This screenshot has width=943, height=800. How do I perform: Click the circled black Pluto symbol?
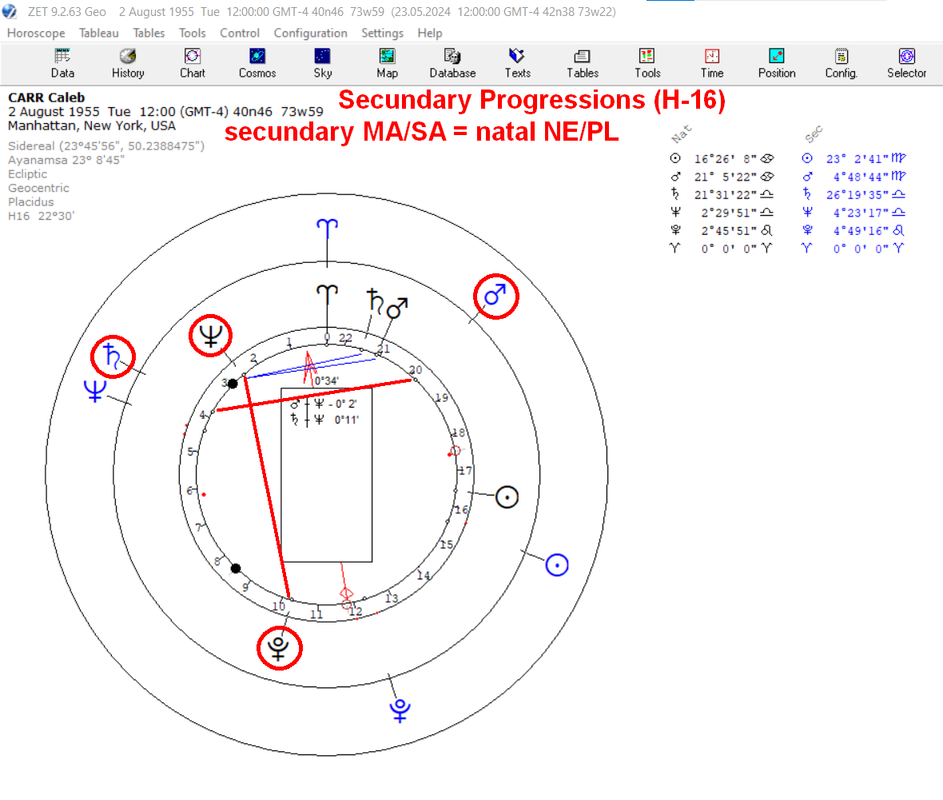(279, 648)
